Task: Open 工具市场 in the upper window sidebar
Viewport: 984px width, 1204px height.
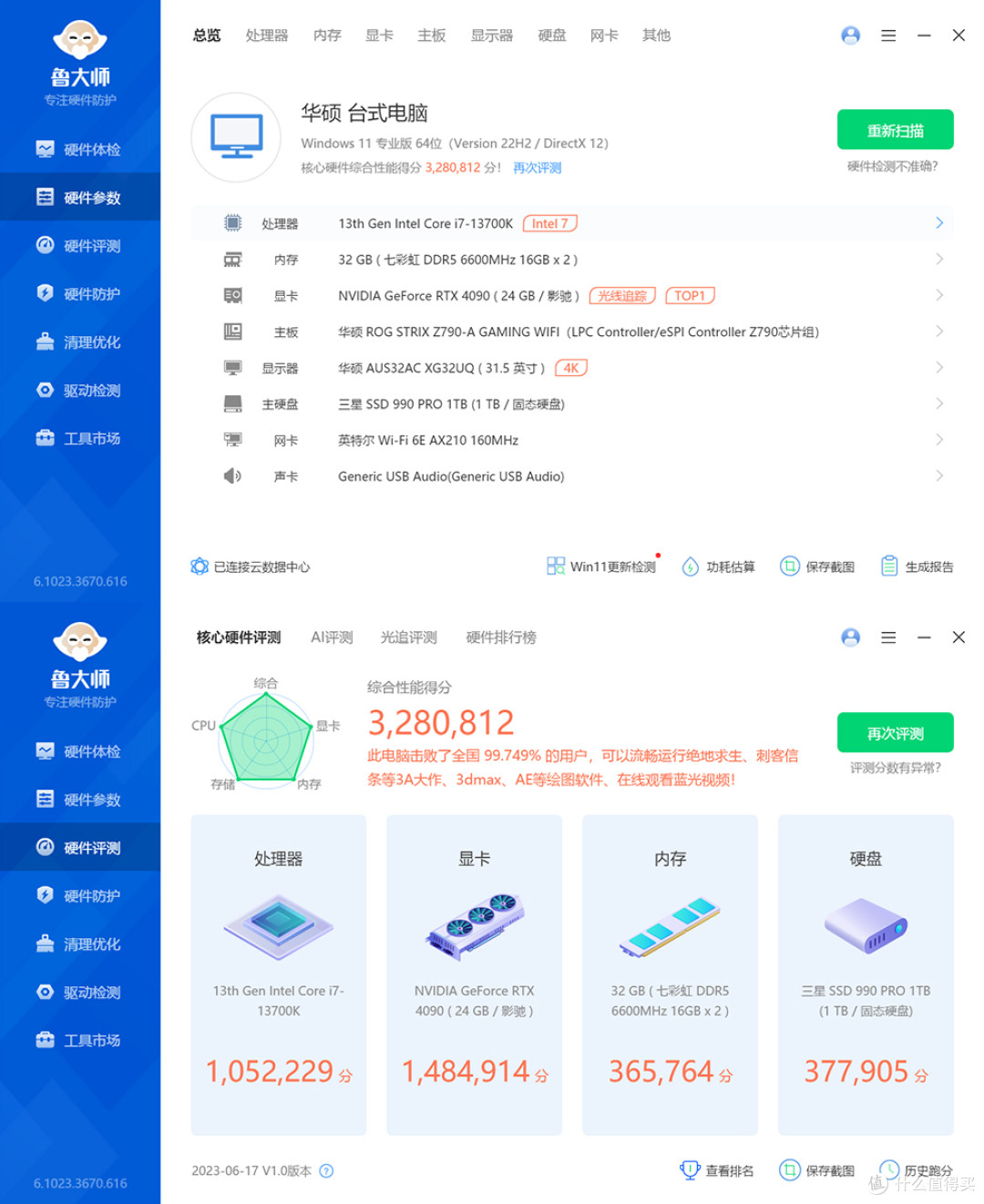Action: pyautogui.click(x=80, y=439)
